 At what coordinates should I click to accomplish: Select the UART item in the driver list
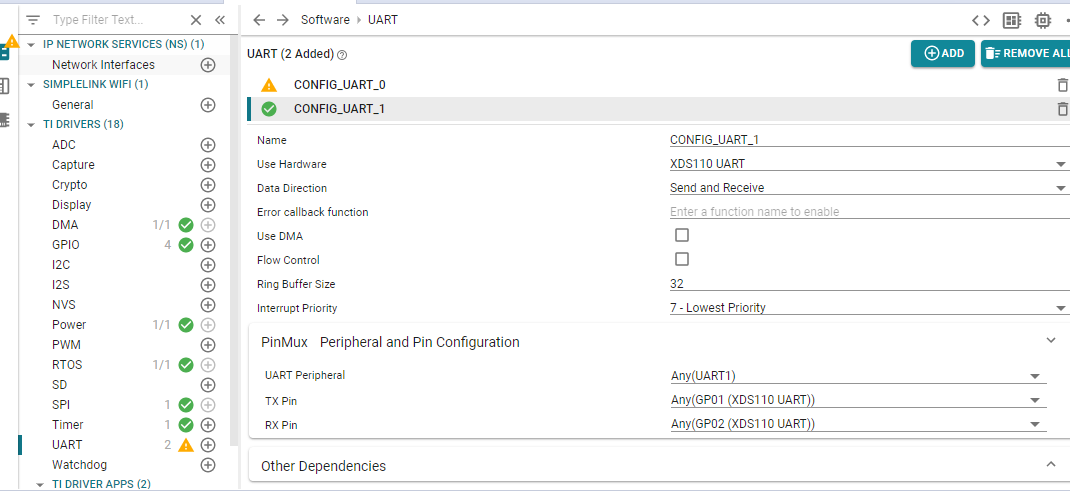tap(67, 445)
